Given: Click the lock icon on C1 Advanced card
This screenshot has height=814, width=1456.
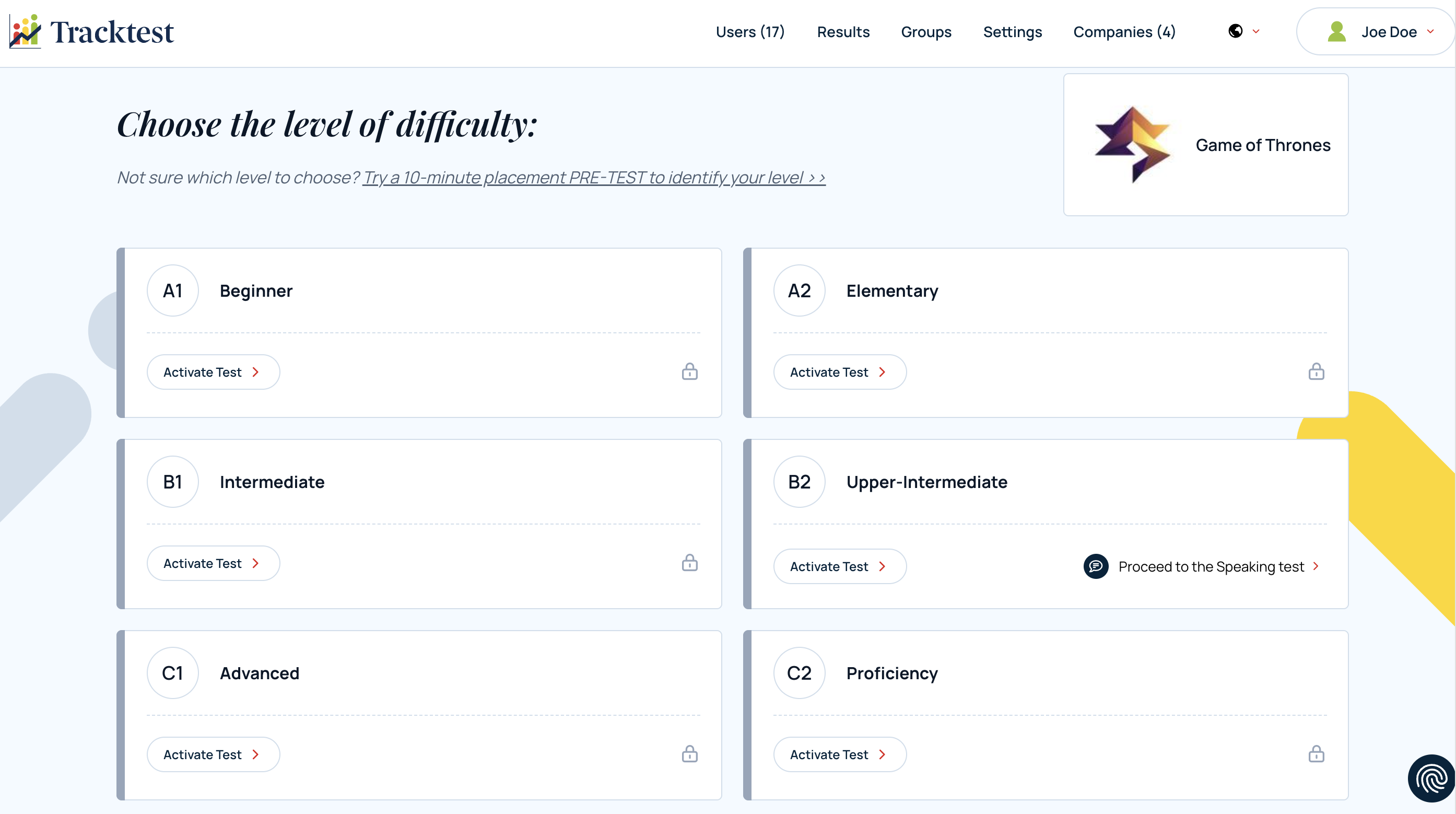Looking at the screenshot, I should point(689,754).
